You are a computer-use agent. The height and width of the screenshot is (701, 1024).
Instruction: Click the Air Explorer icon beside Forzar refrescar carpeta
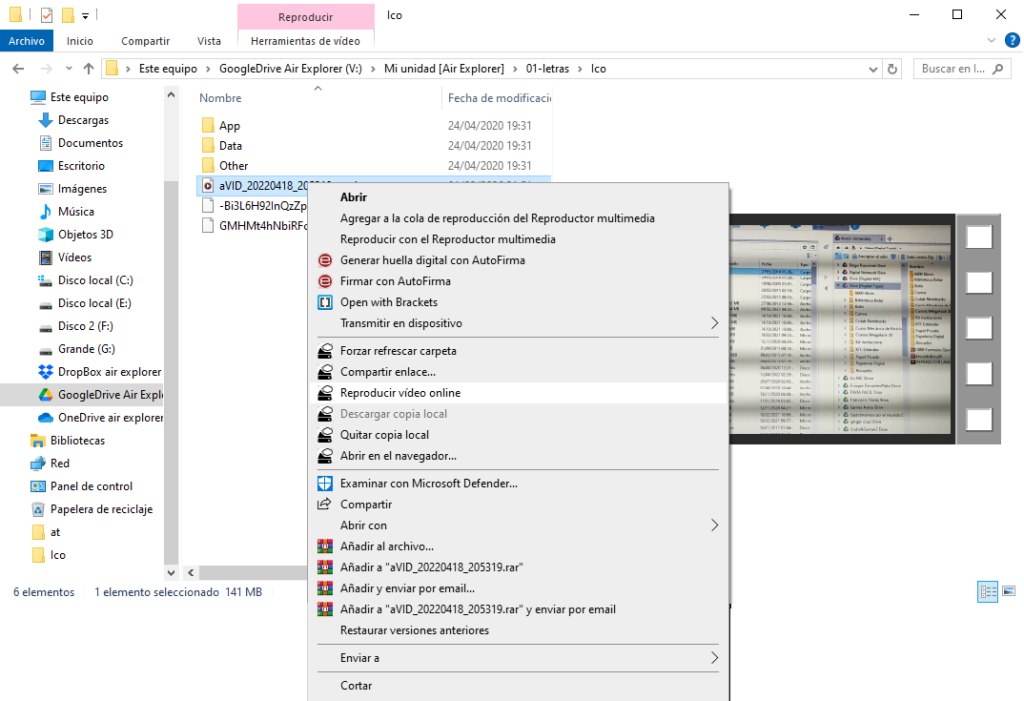coord(324,351)
